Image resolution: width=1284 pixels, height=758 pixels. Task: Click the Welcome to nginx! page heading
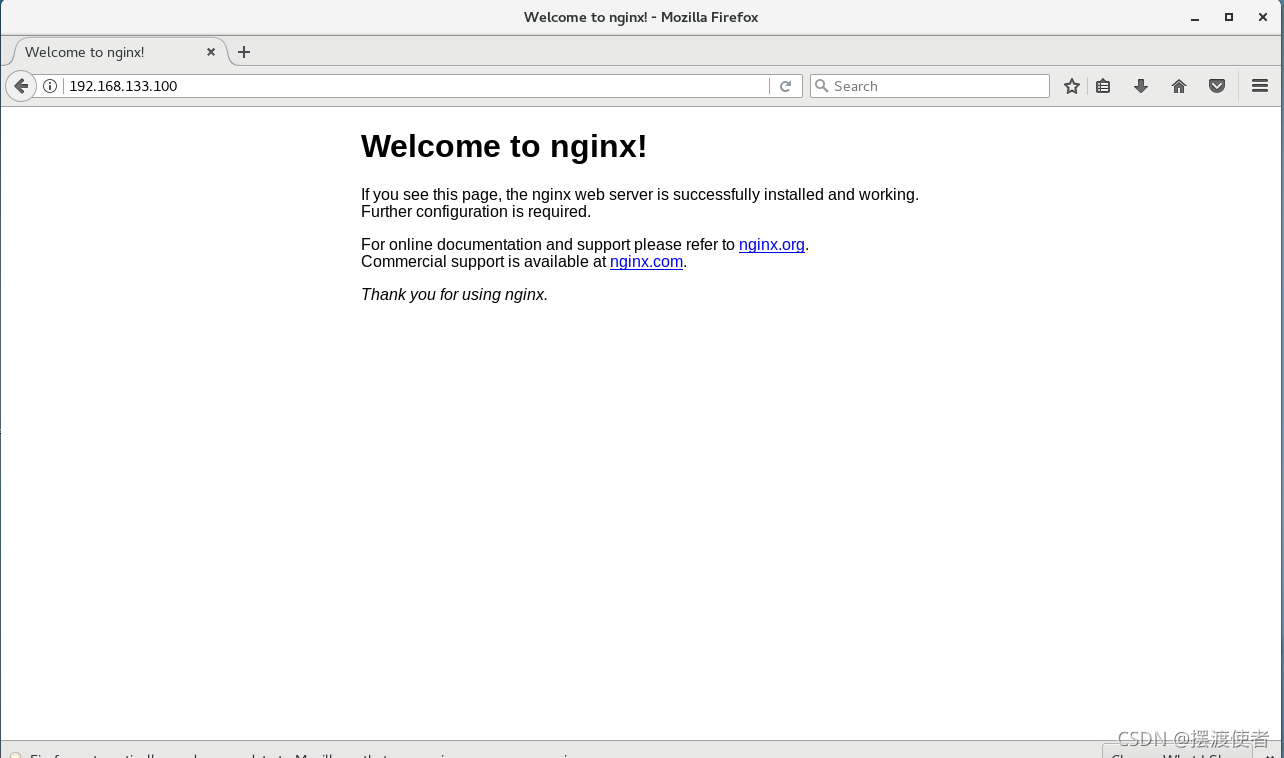tap(504, 146)
